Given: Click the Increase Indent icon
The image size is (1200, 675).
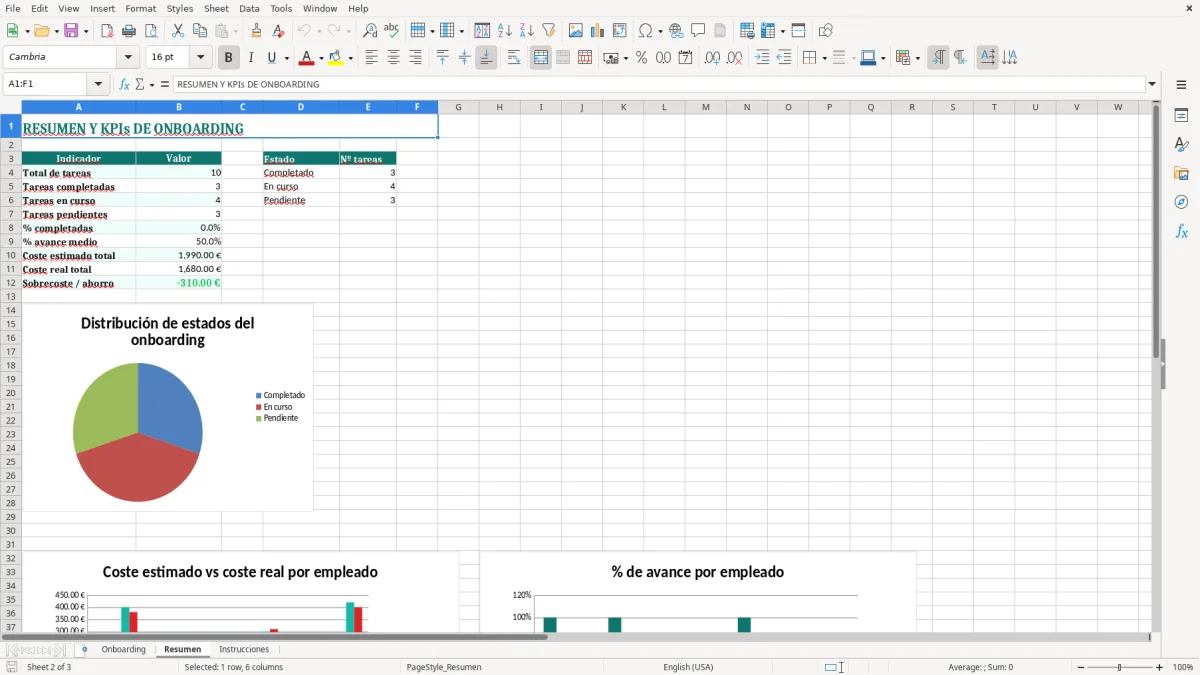Looking at the screenshot, I should [x=762, y=58].
